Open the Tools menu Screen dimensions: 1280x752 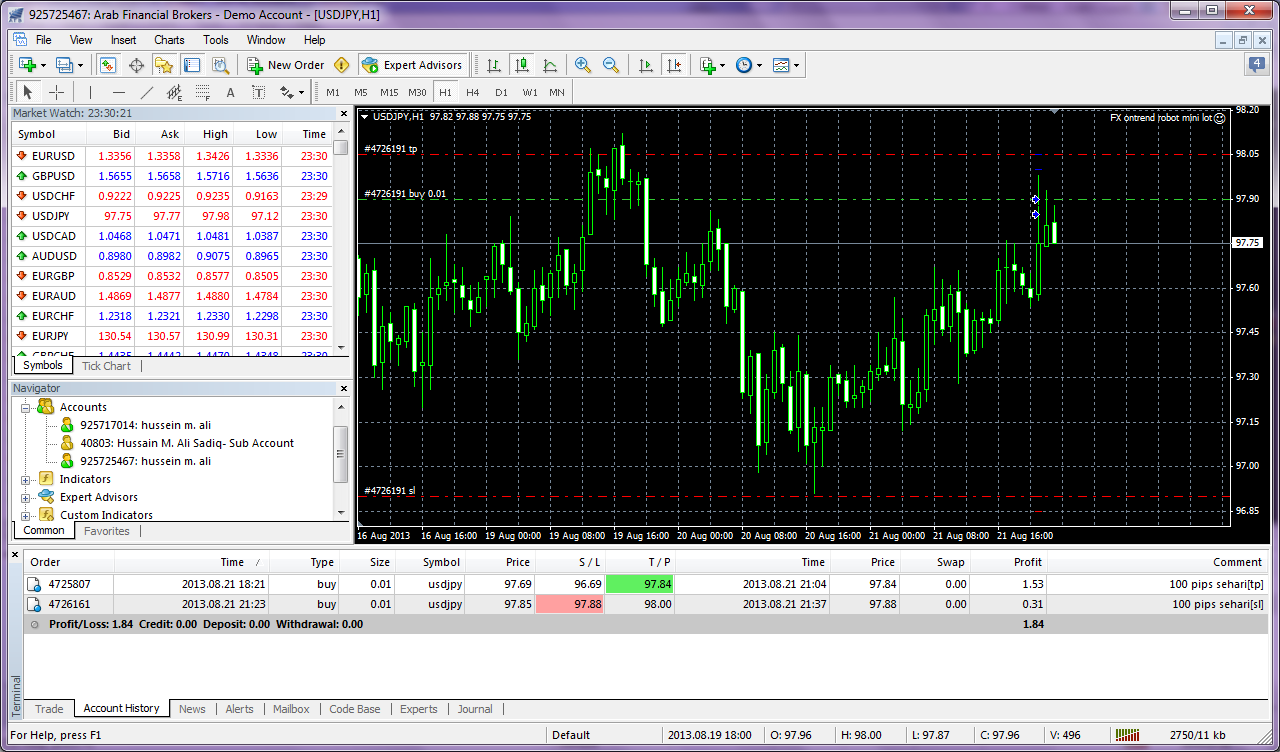[216, 40]
